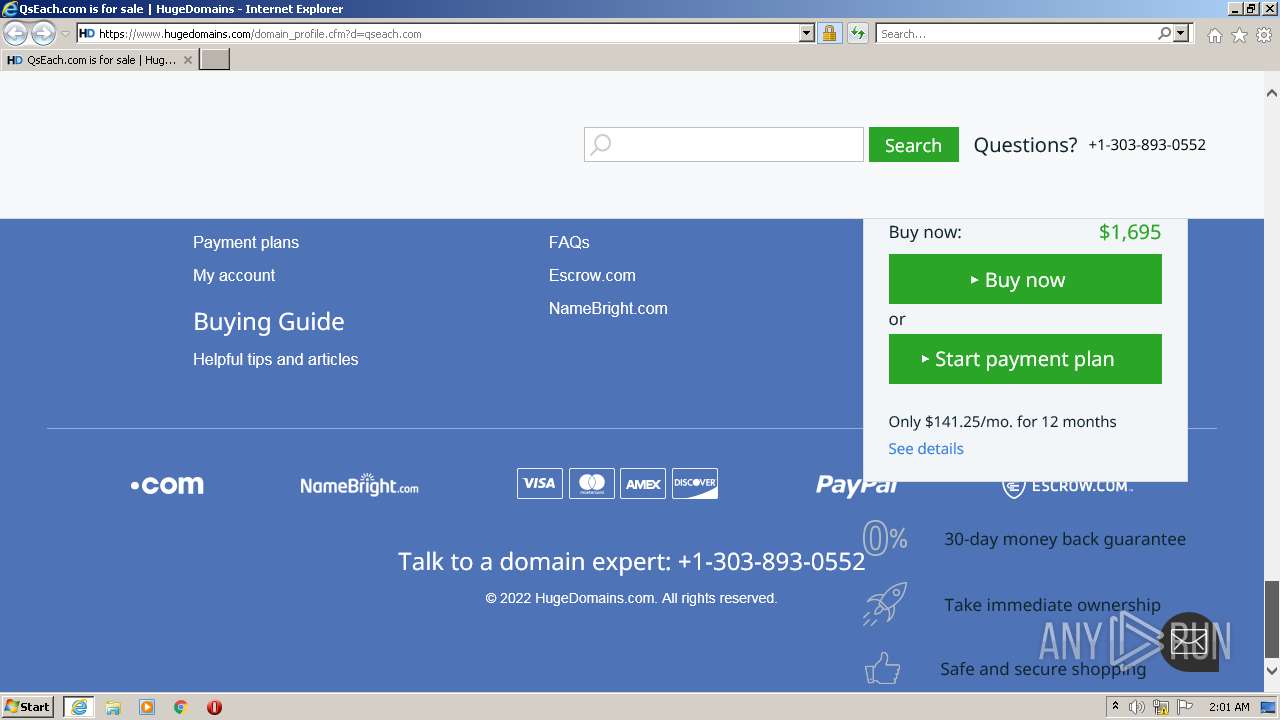The image size is (1280, 720).
Task: Click the Start payment plan button
Action: click(1025, 359)
